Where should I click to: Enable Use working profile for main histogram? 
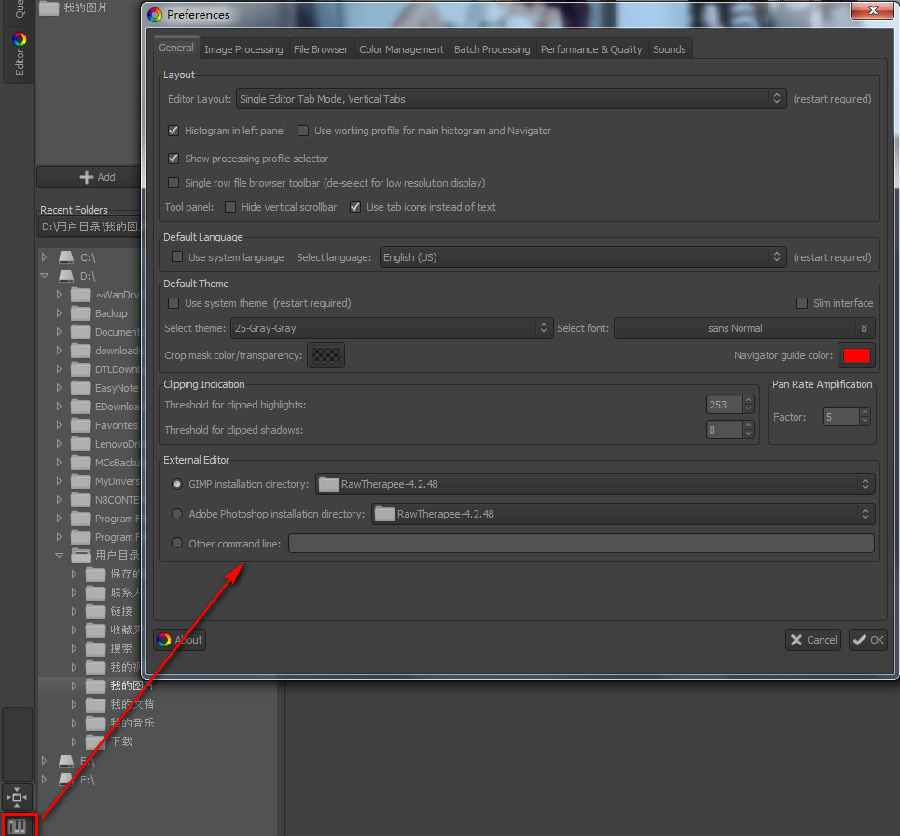click(303, 130)
